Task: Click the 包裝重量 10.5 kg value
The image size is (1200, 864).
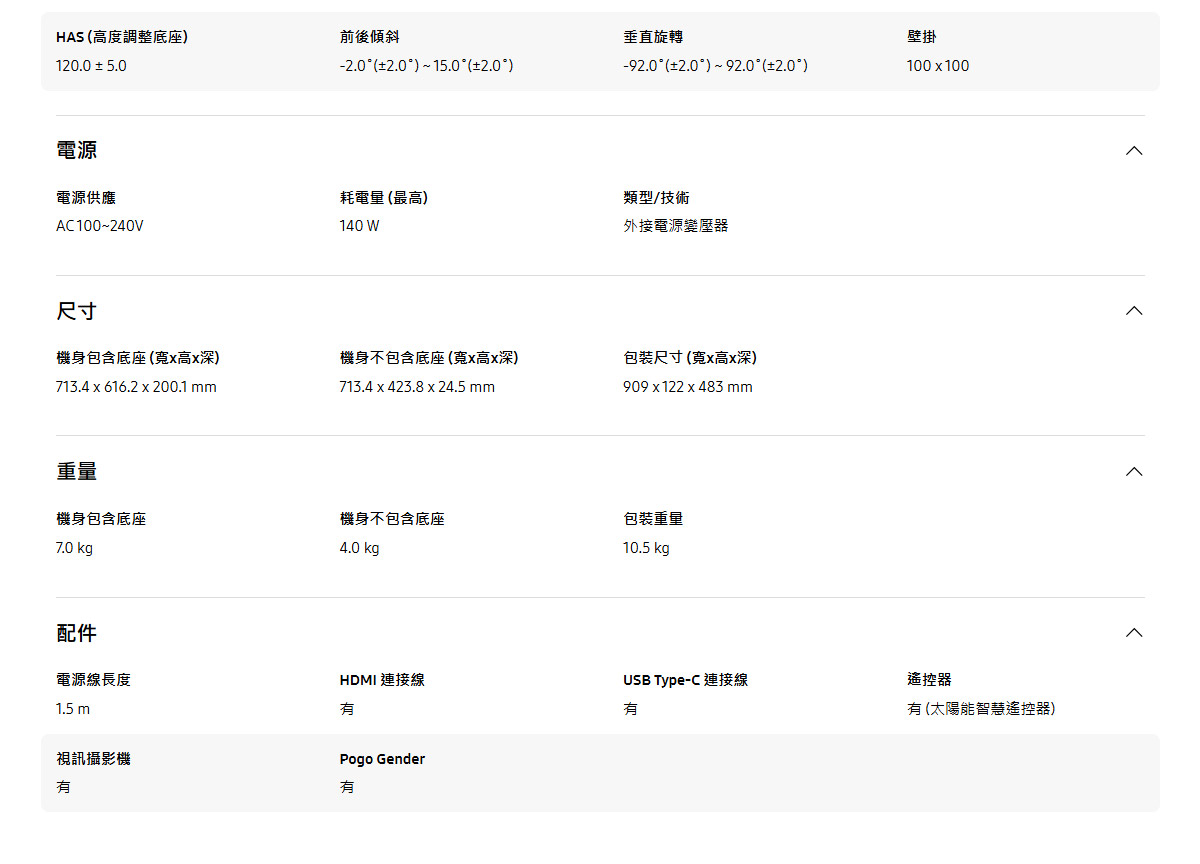Action: point(646,548)
